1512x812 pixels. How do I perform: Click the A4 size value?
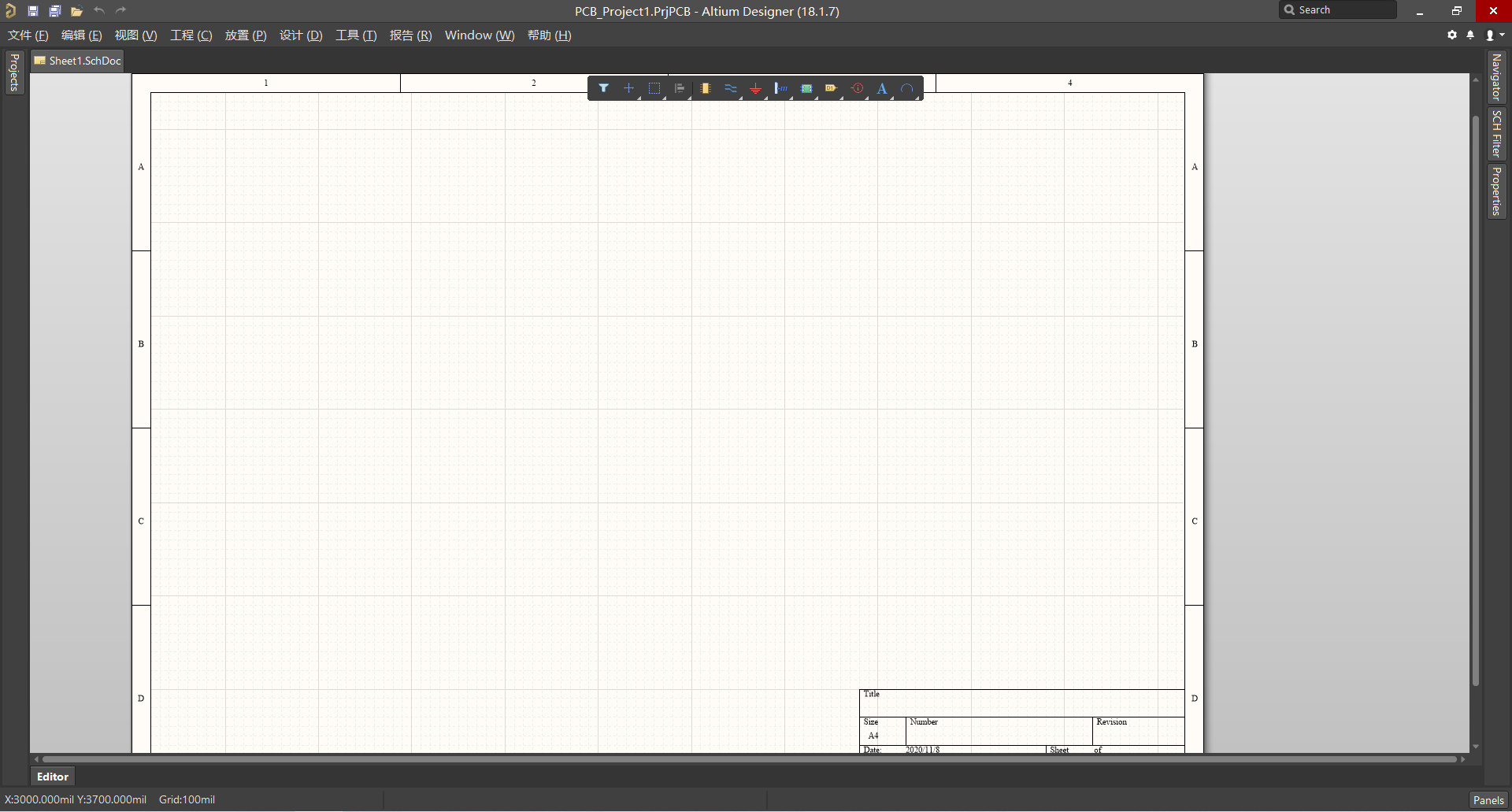point(873,736)
